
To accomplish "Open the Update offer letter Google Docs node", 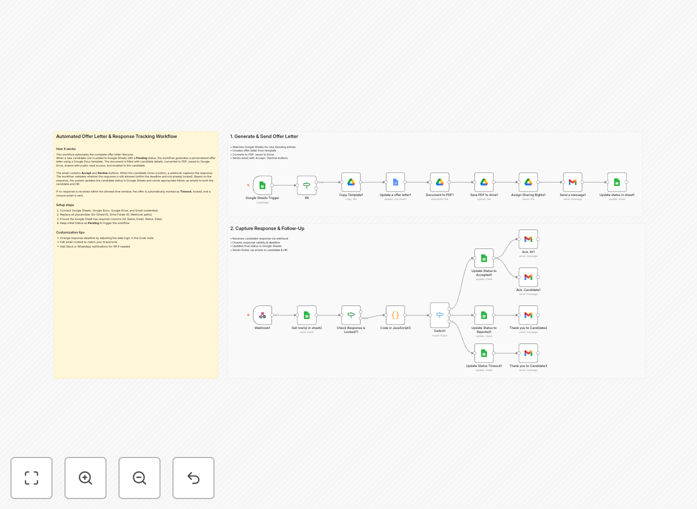I will point(395,182).
